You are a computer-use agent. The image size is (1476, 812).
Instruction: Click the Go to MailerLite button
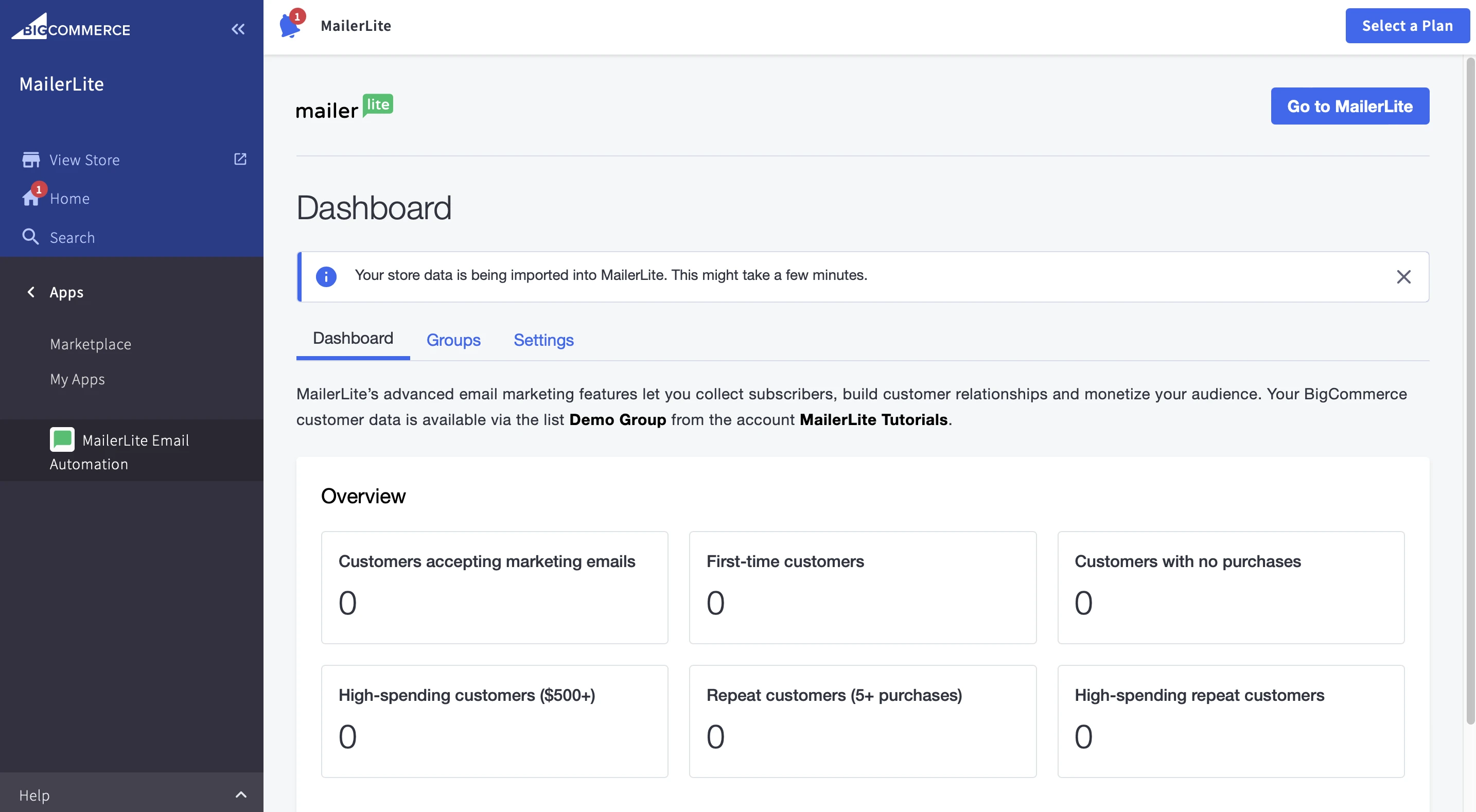point(1349,106)
